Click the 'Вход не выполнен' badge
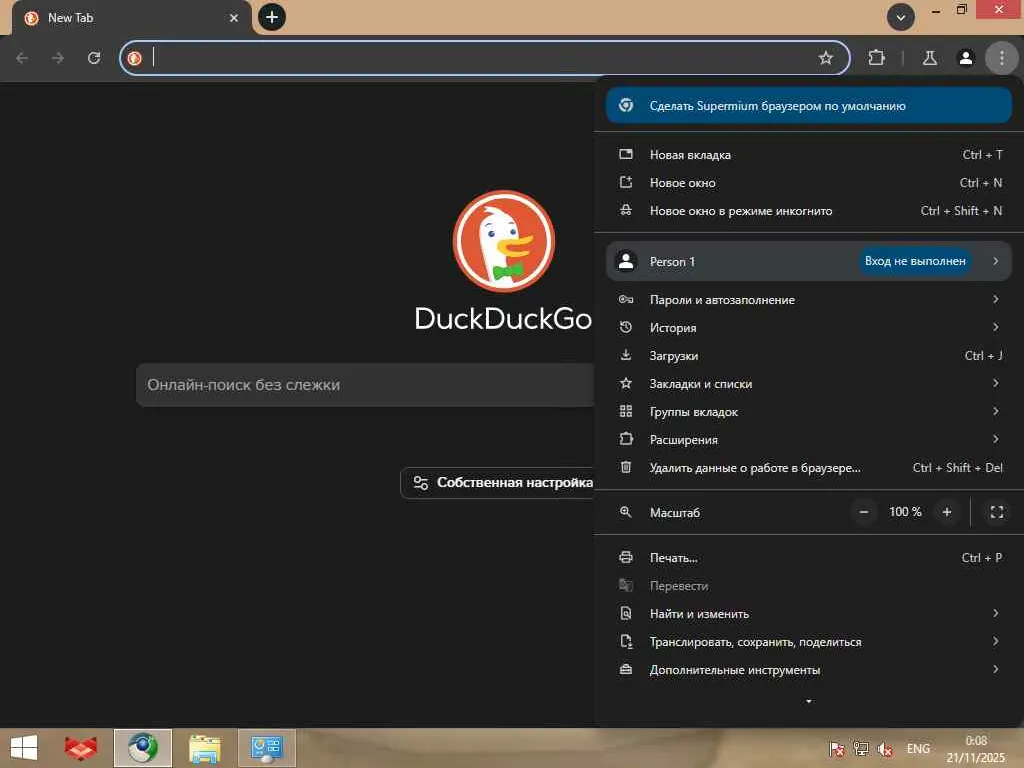Image resolution: width=1024 pixels, height=768 pixels. pos(915,261)
